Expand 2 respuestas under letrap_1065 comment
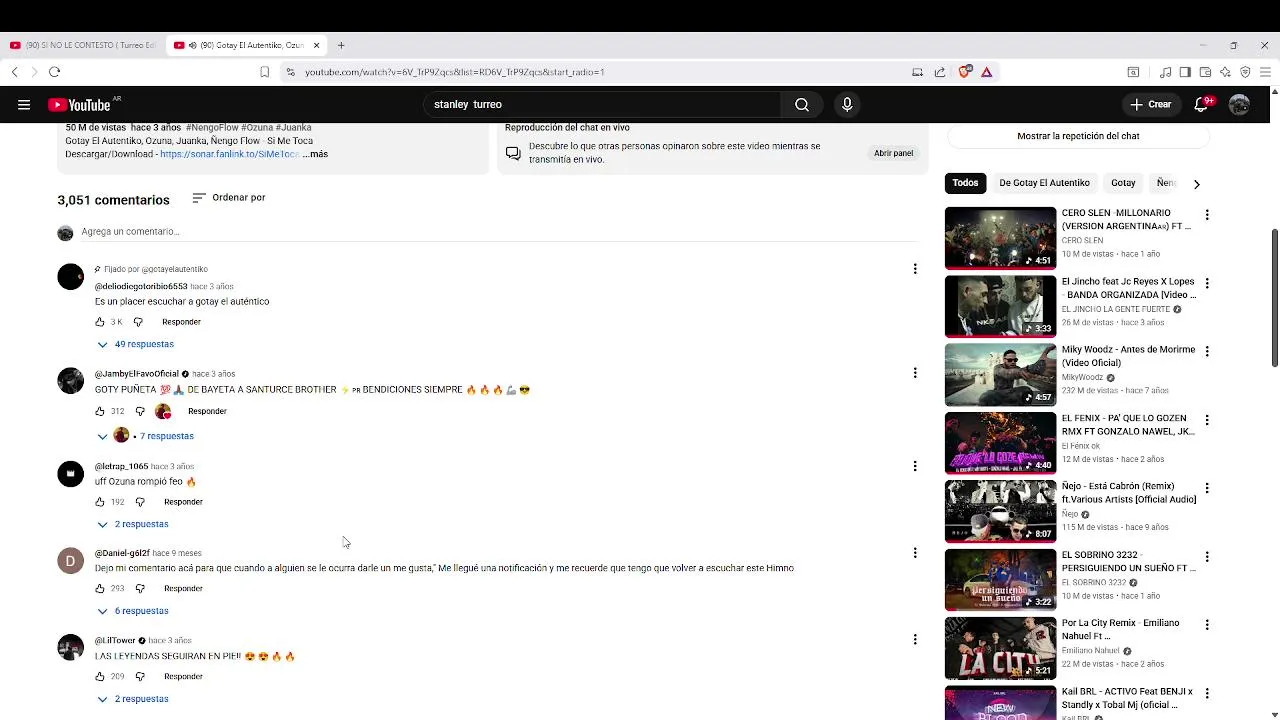 [133, 524]
